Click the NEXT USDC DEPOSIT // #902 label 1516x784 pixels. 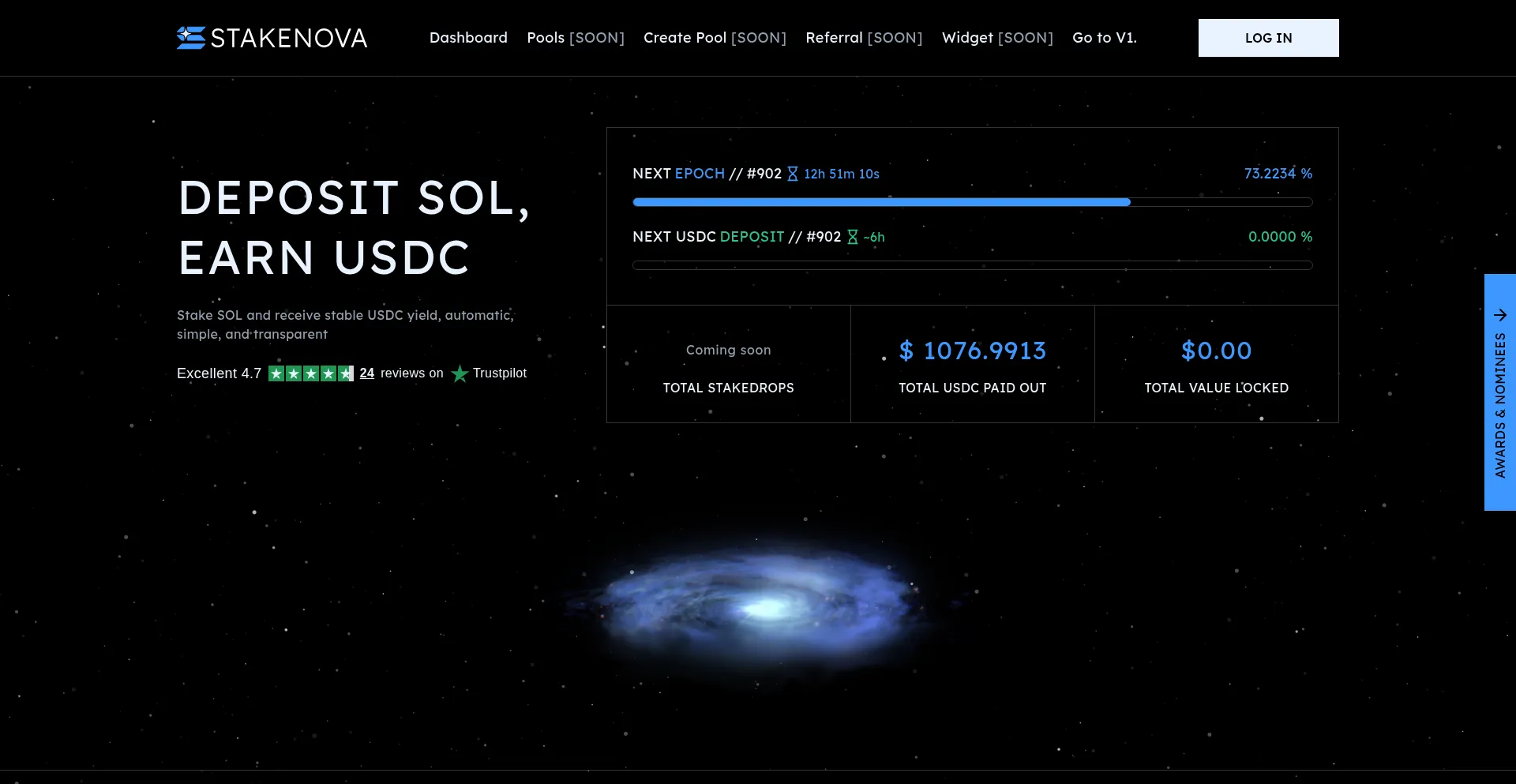tap(737, 237)
